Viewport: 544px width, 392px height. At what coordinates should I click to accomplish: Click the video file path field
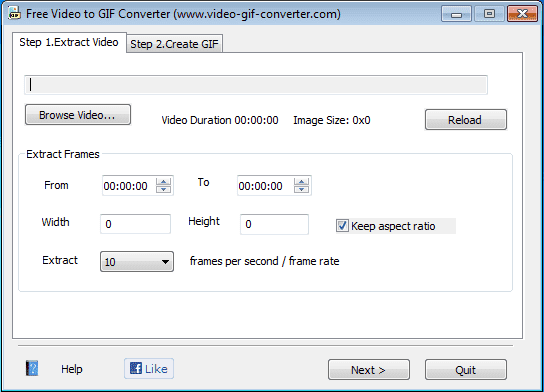pos(256,85)
